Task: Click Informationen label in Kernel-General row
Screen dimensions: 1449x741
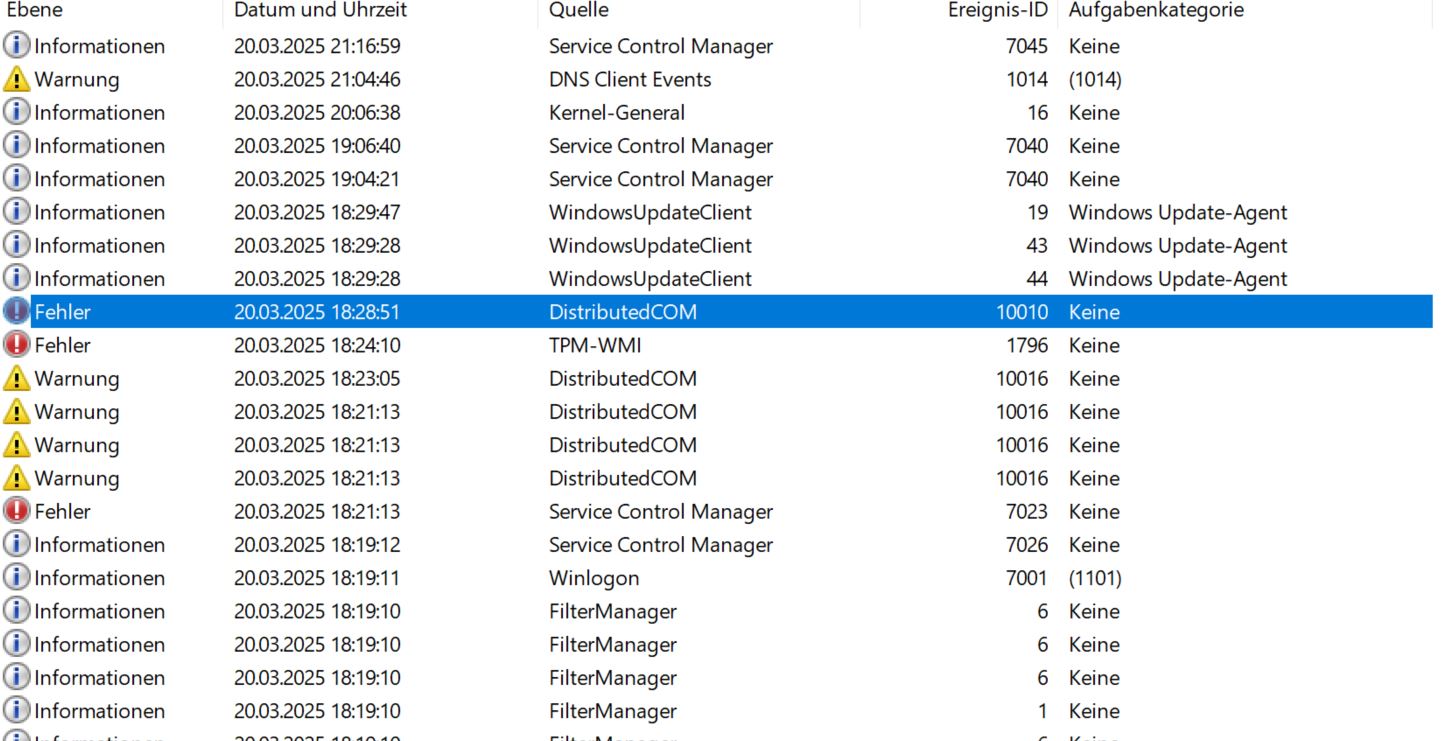Action: click(x=100, y=112)
